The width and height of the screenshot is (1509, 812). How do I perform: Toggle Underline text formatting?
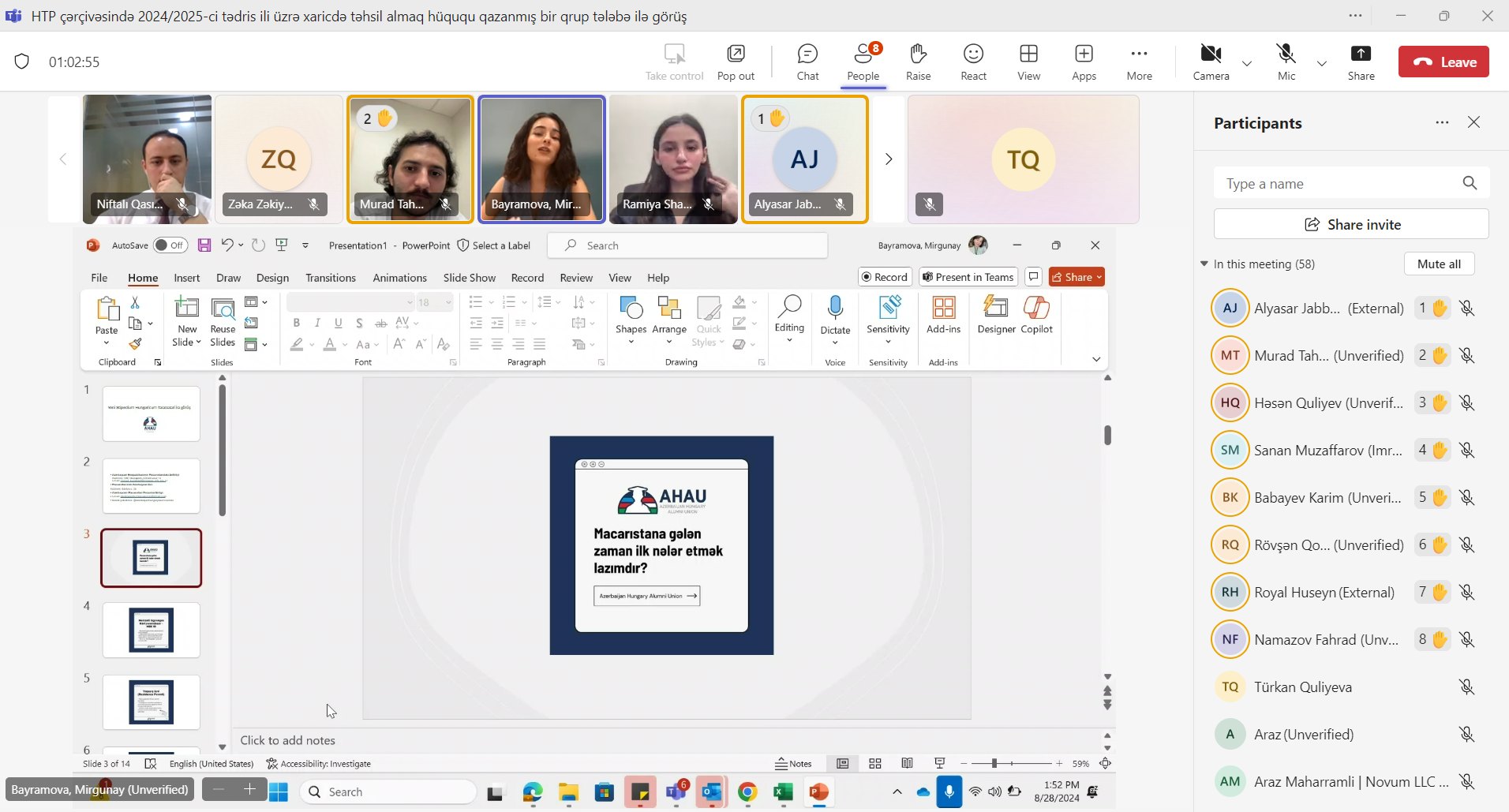point(339,323)
